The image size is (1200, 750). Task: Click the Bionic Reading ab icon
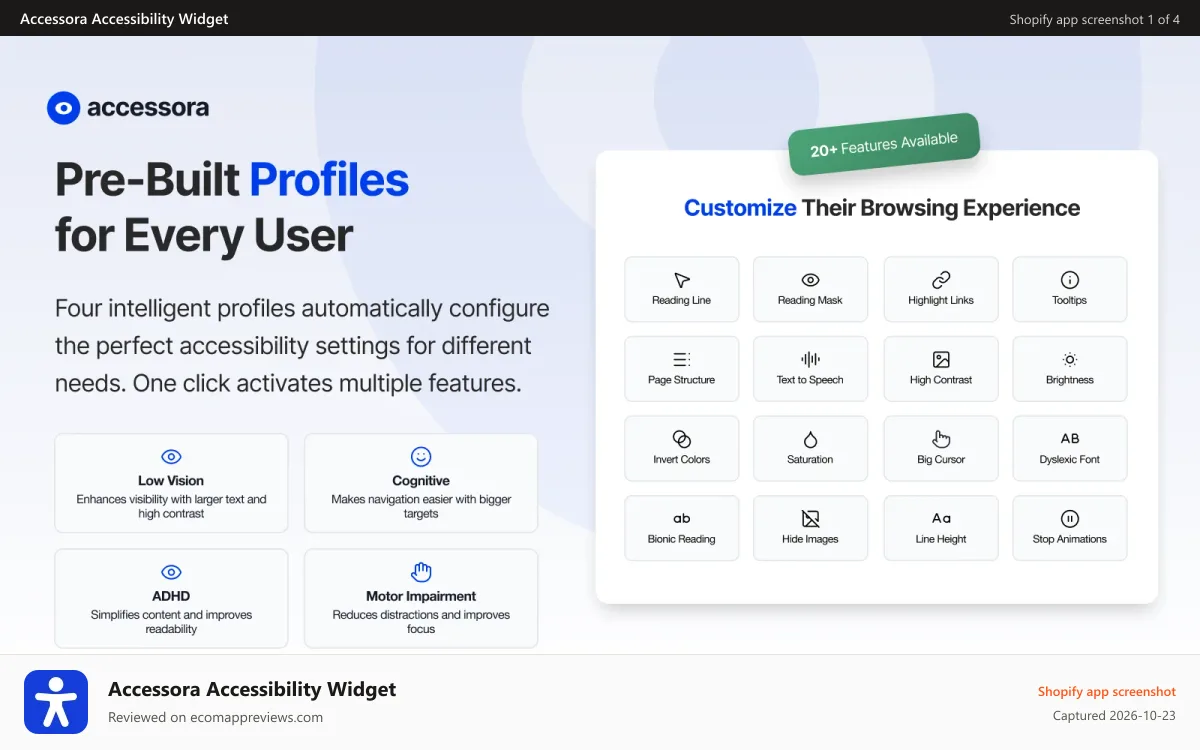point(682,519)
